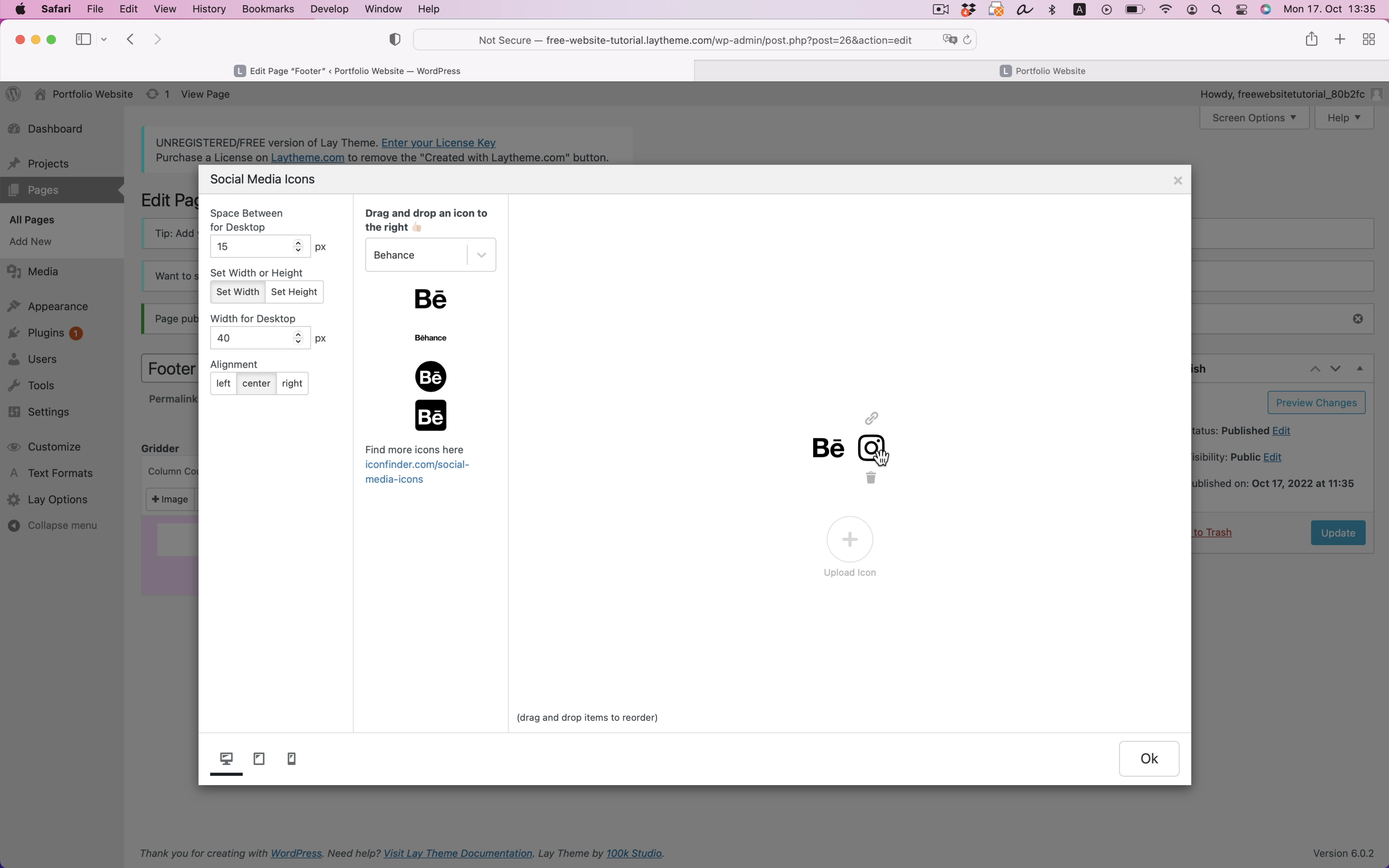Open Safari History menu

[x=209, y=9]
